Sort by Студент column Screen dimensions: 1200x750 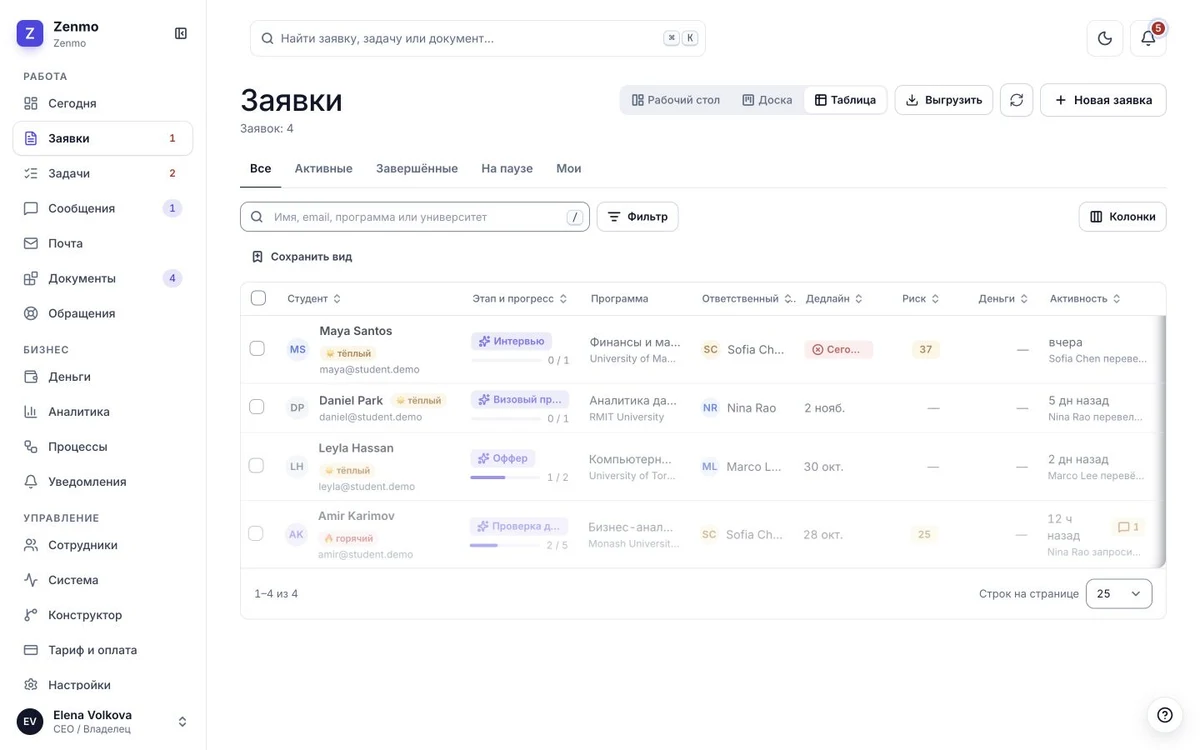pyautogui.click(x=314, y=299)
